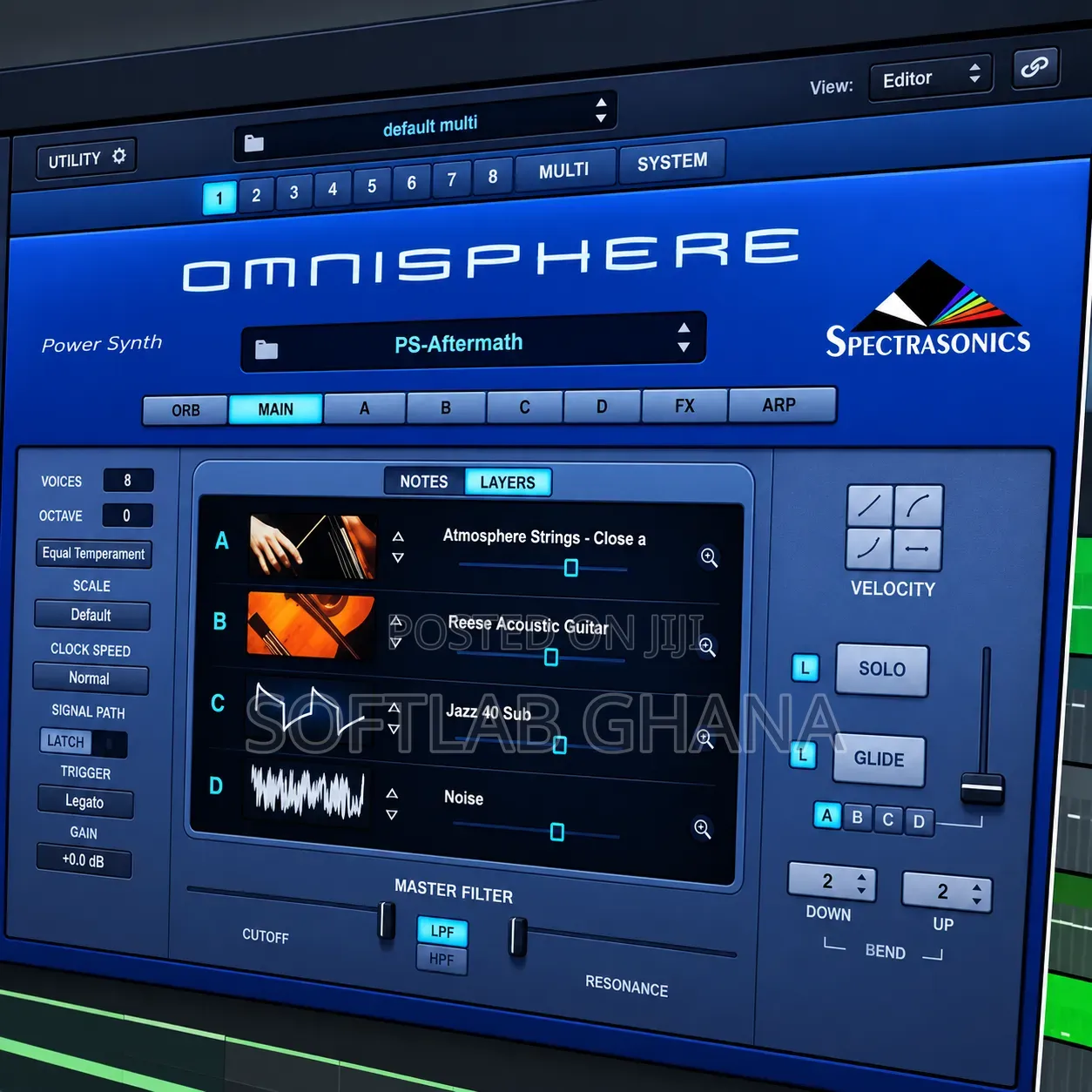Load previous patch with PS-Aftermath down arrow
1092x1092 pixels.
684,347
